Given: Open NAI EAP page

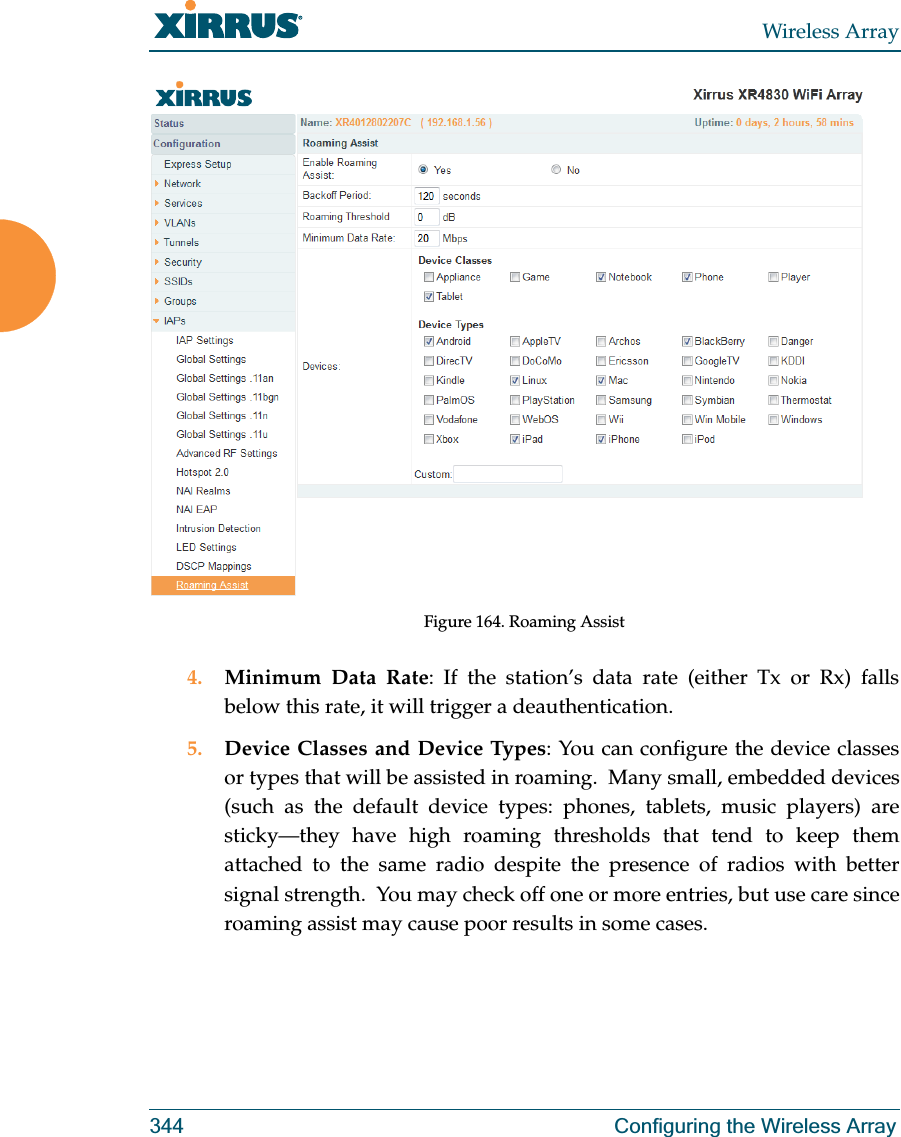Looking at the screenshot, I should tap(196, 510).
